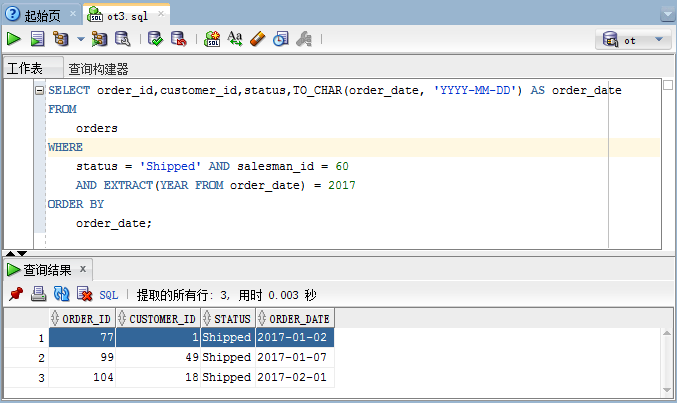Close the 查询结果 tab
Viewport: 677px width, 403px height.
[x=84, y=269]
